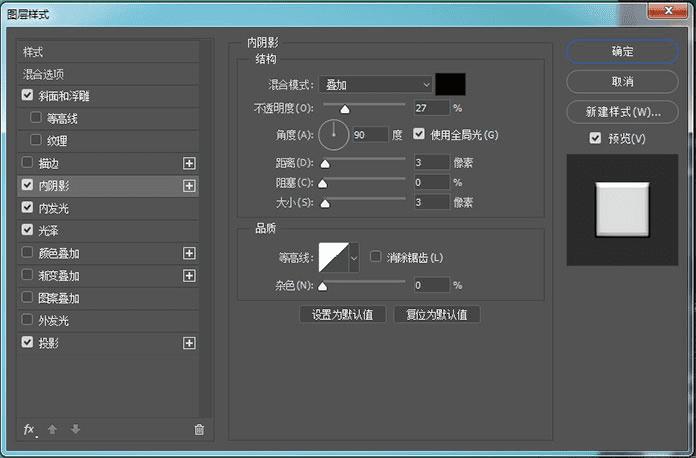The image size is (696, 458).
Task: Select the 样式 list item
Action: pyautogui.click(x=108, y=52)
